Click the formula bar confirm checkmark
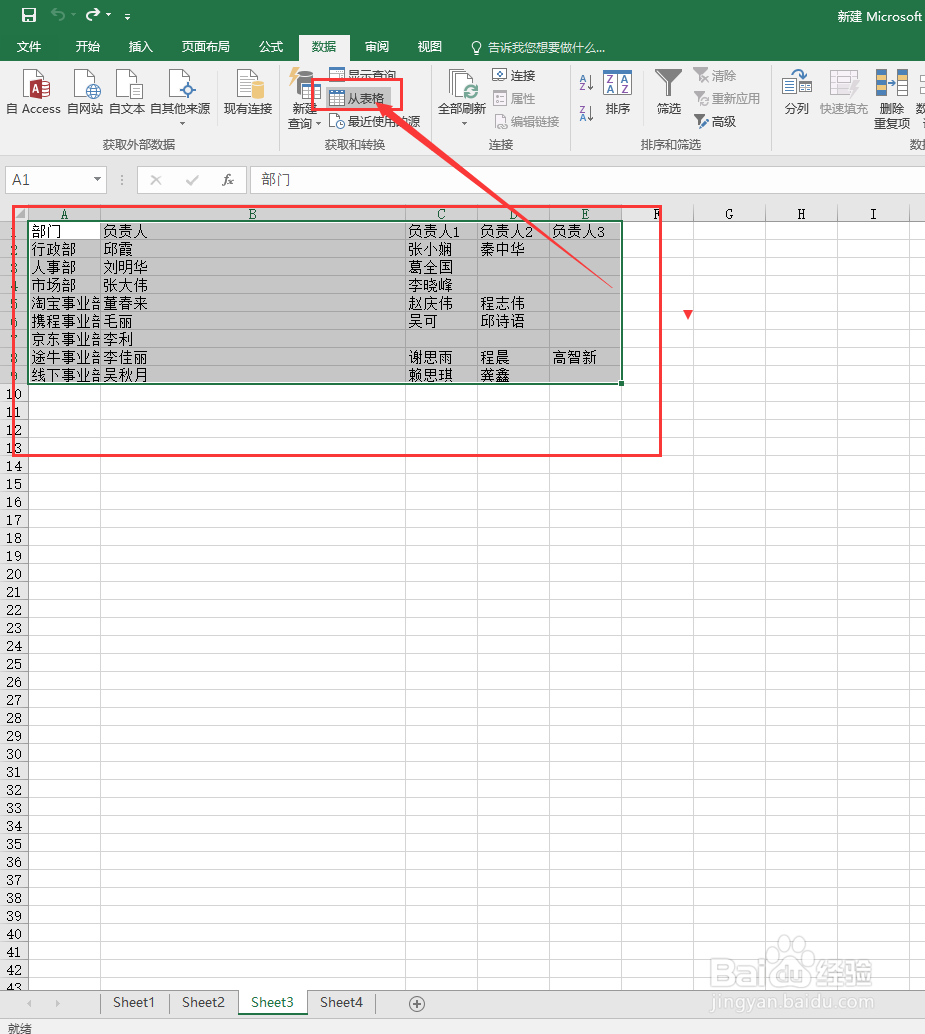925x1034 pixels. (192, 180)
